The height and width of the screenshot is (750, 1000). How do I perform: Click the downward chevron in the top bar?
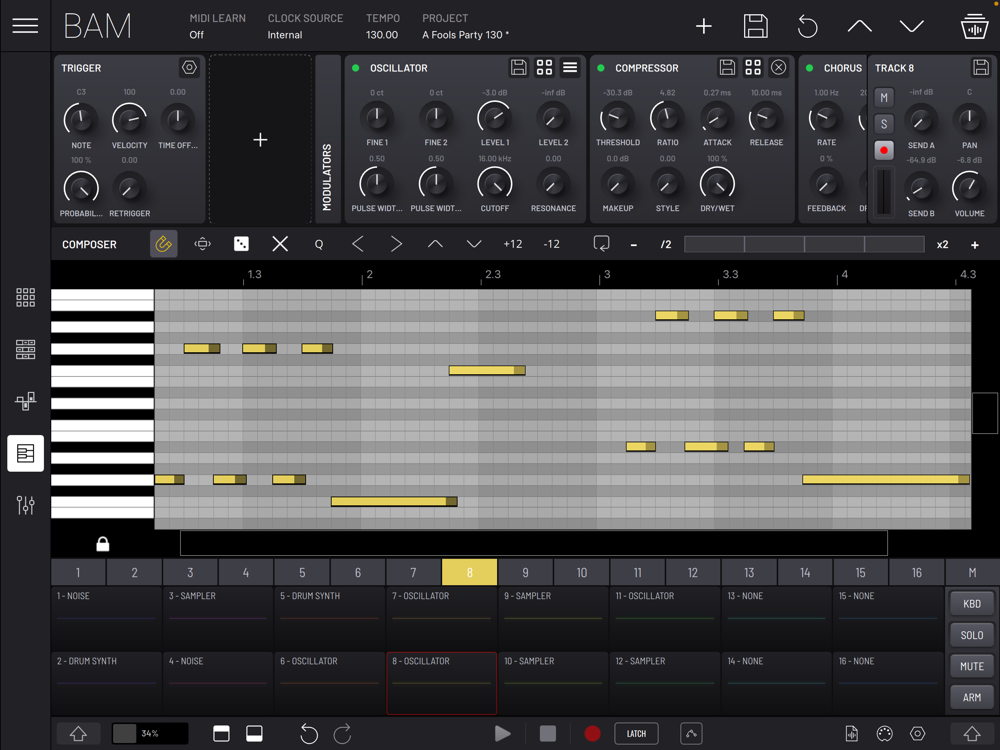(x=912, y=27)
